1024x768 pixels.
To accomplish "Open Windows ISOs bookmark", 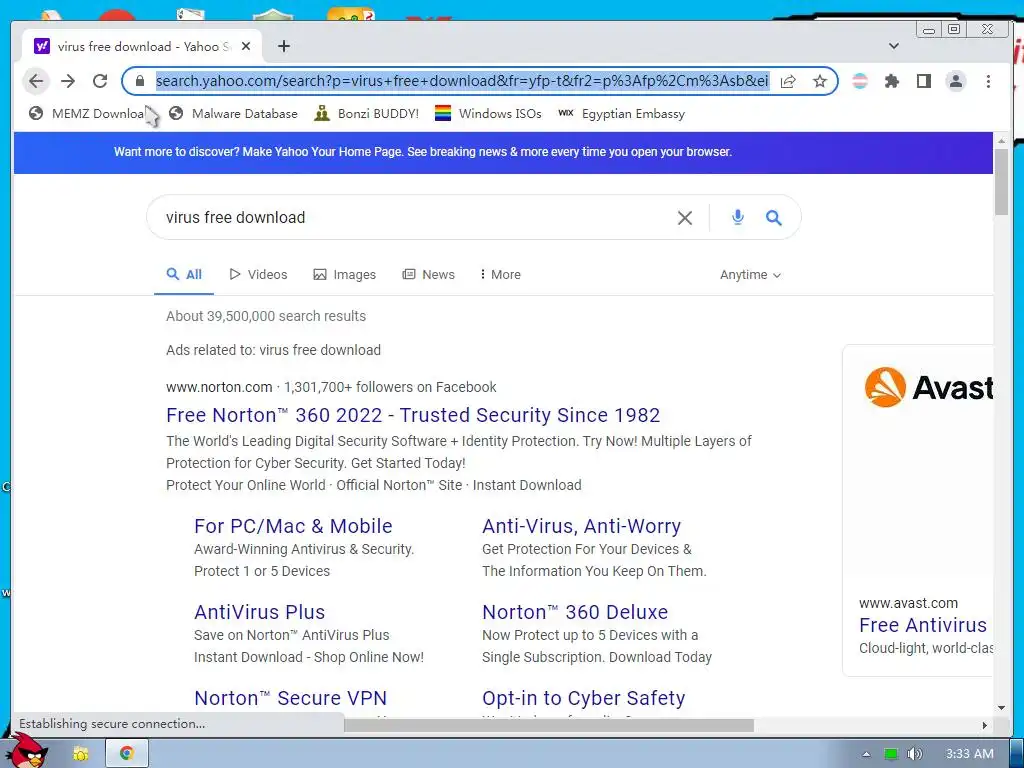I will [x=488, y=114].
